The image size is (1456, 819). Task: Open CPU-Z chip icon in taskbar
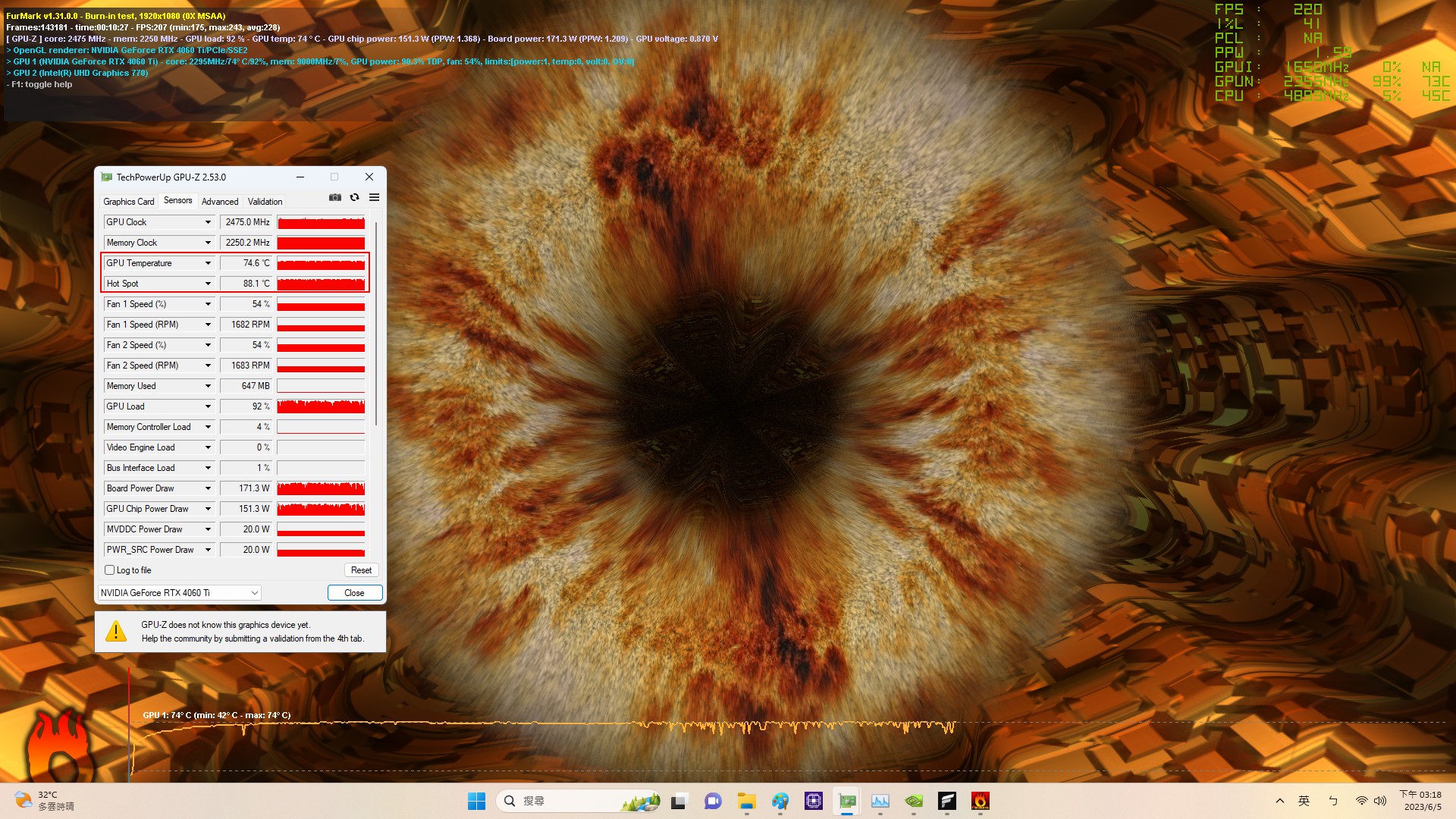[x=814, y=801]
